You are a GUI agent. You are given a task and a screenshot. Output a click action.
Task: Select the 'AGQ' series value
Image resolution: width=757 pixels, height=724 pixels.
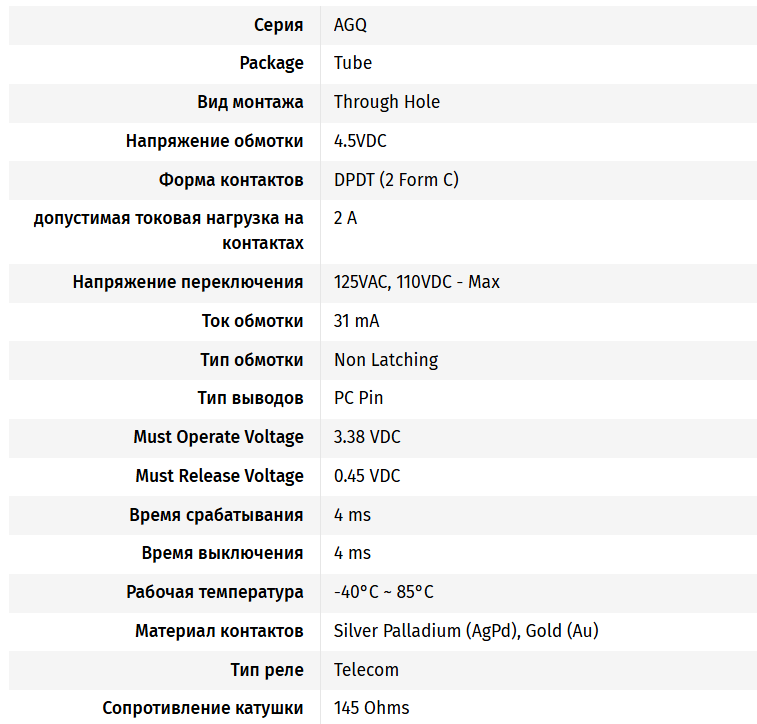(351, 24)
